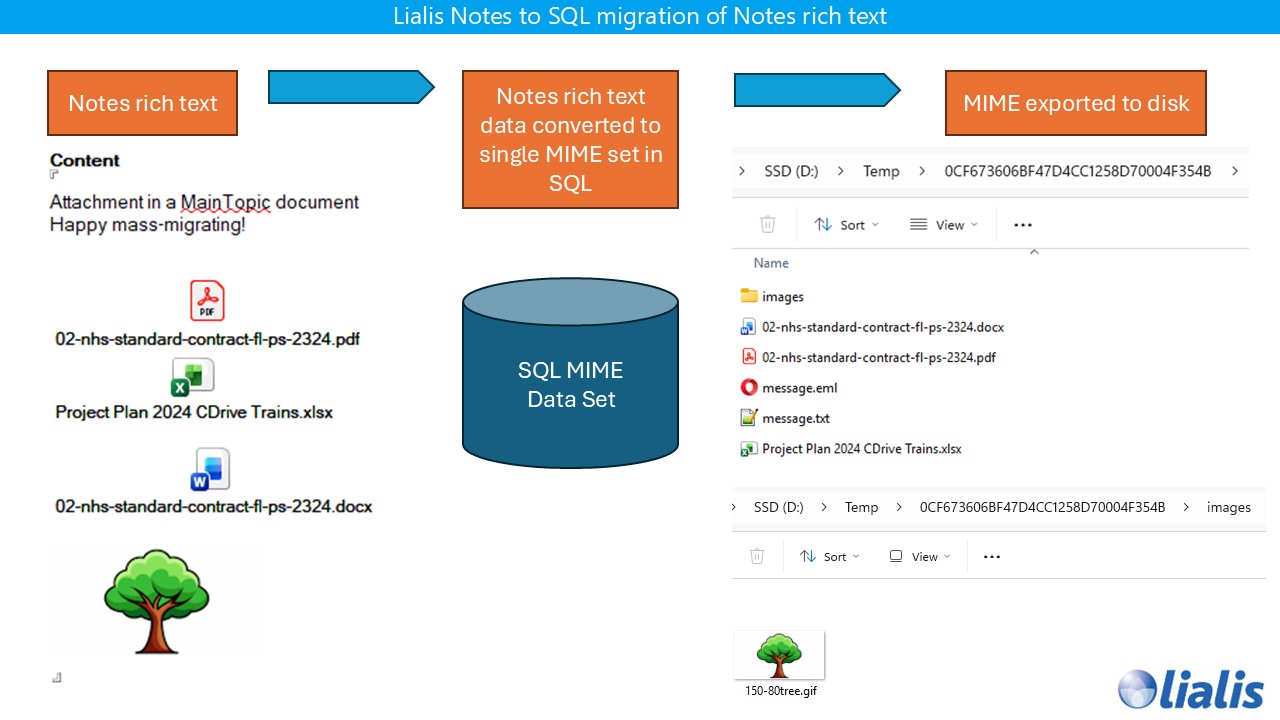Screen dimensions: 1280x720
Task: Collapse the Name column using its chevron
Action: point(1034,253)
